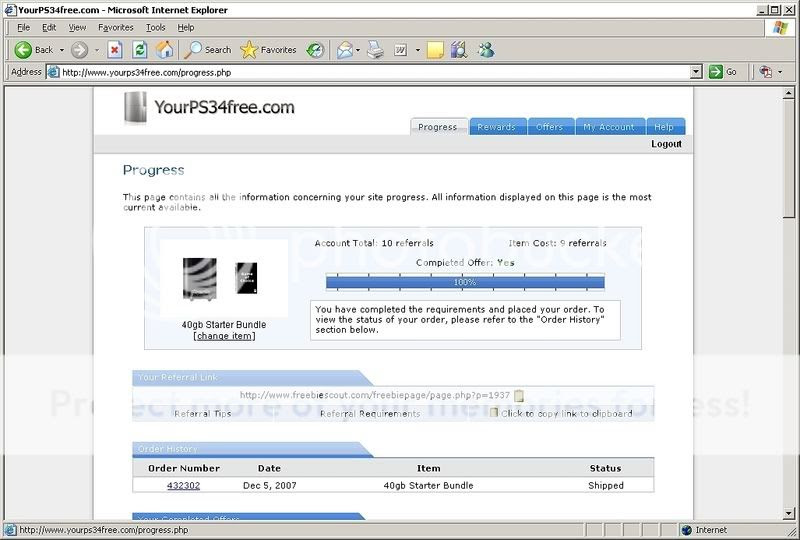Open the Tools menu
The height and width of the screenshot is (540, 800).
point(156,28)
